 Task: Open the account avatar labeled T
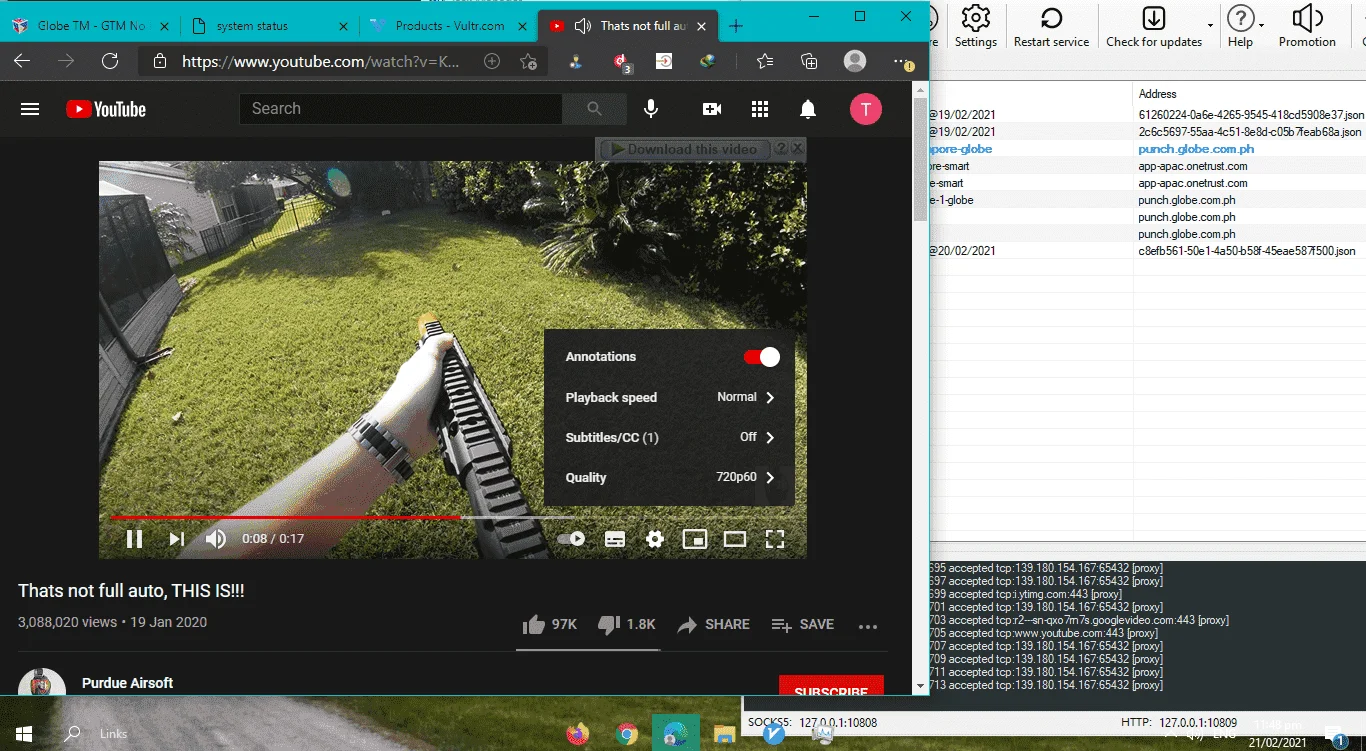pos(866,109)
